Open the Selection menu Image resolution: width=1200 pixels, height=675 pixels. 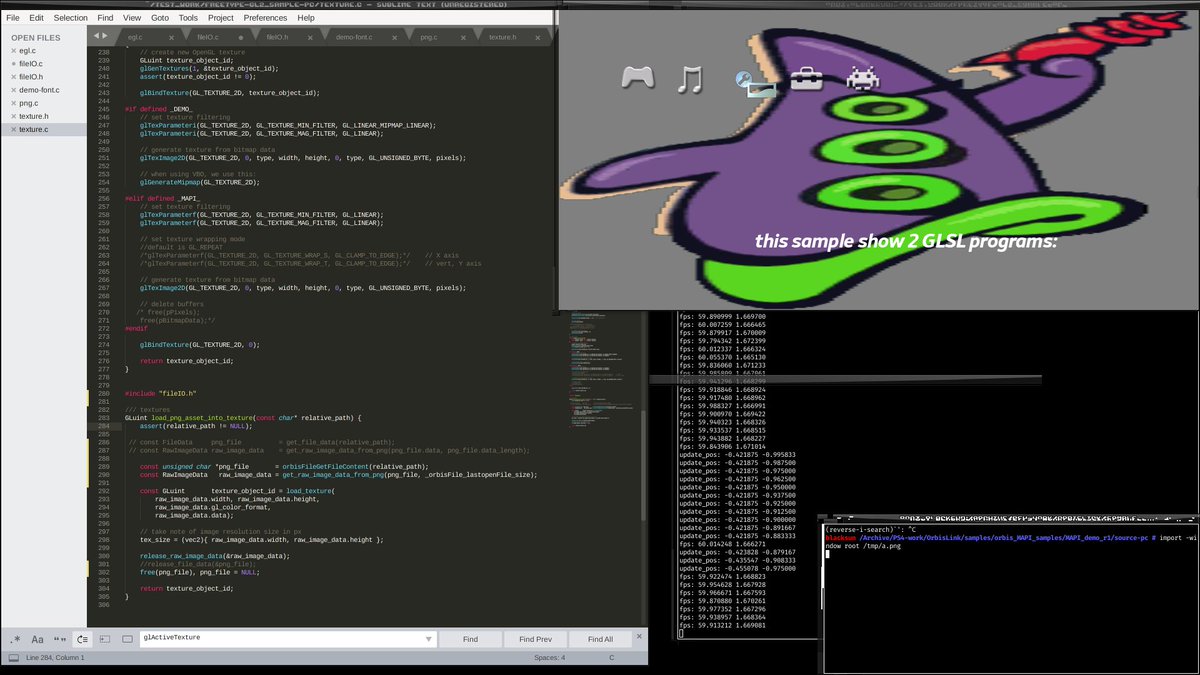tap(70, 18)
